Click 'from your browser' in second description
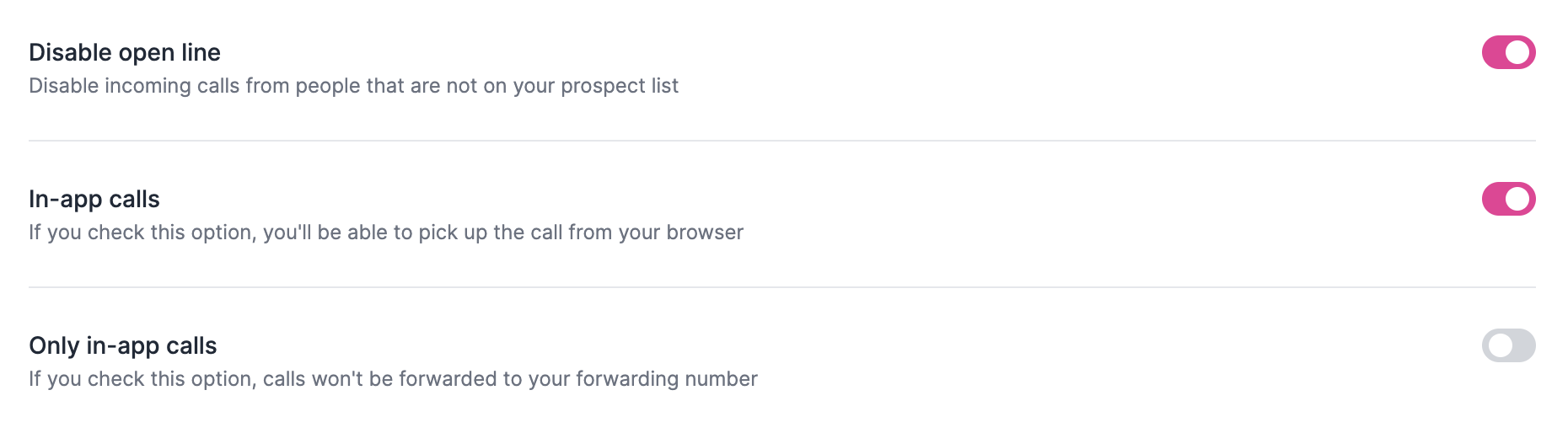1568x433 pixels. click(x=656, y=233)
